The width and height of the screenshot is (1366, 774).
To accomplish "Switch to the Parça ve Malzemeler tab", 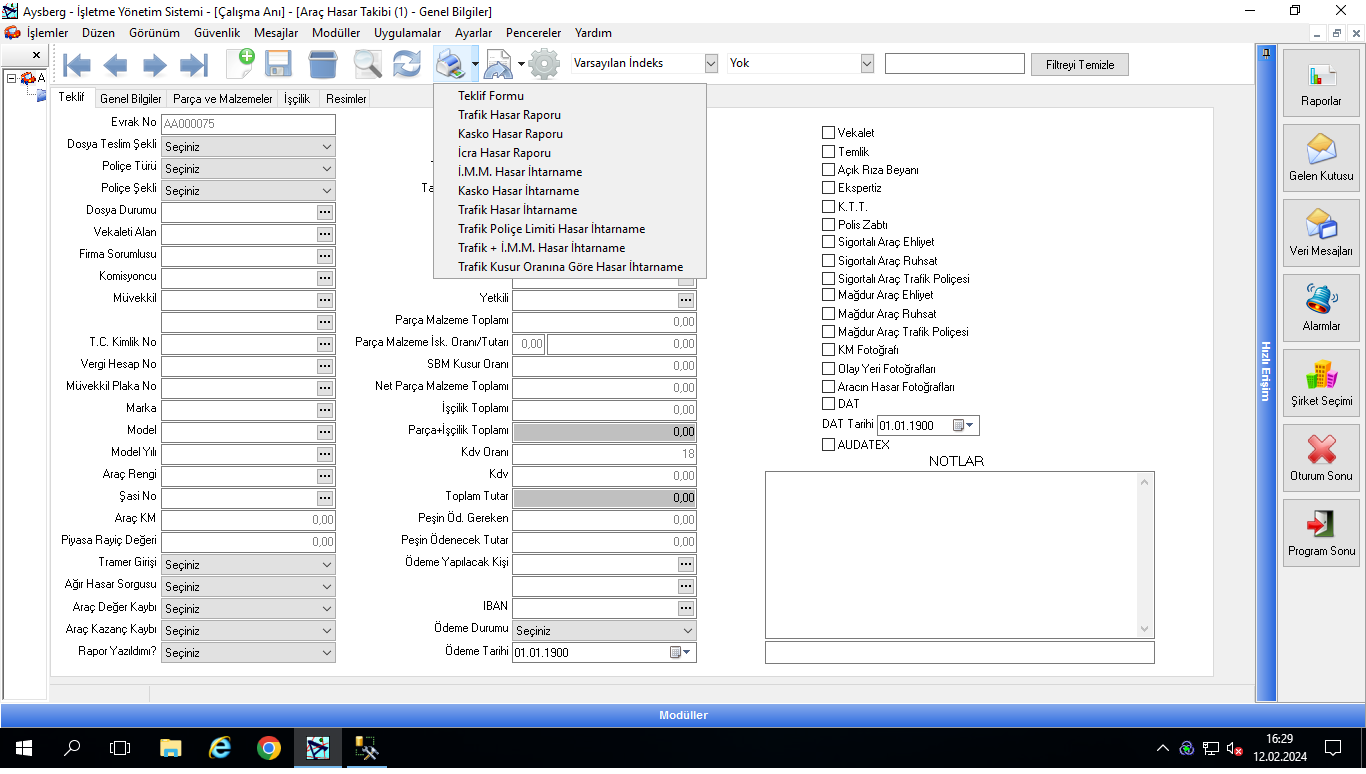I will click(x=222, y=99).
